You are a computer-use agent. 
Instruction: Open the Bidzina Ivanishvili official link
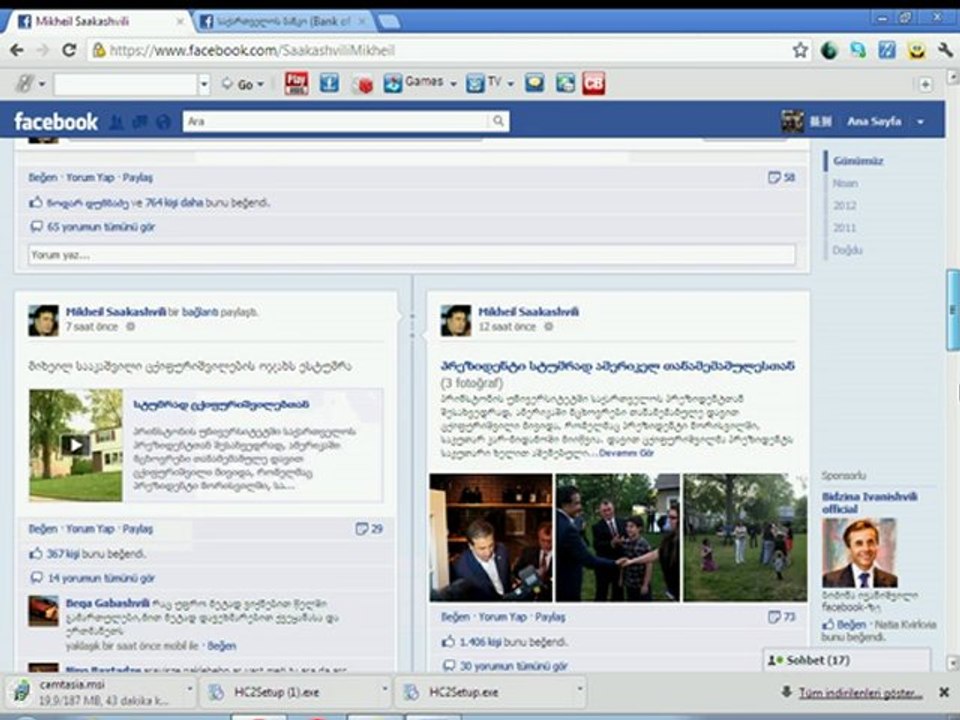point(869,503)
